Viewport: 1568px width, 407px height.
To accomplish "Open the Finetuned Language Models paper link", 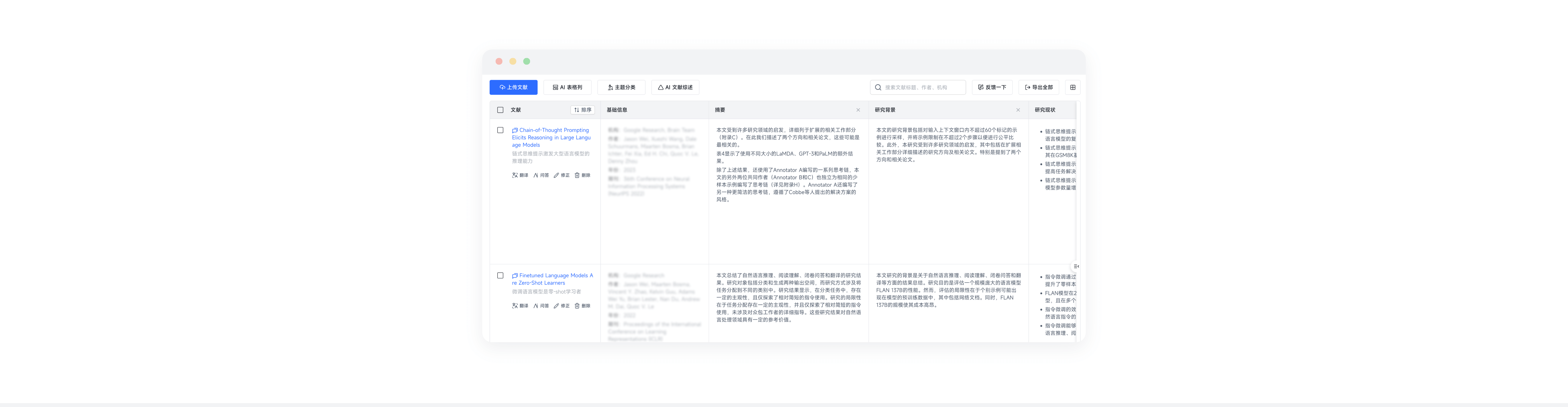I will (552, 279).
